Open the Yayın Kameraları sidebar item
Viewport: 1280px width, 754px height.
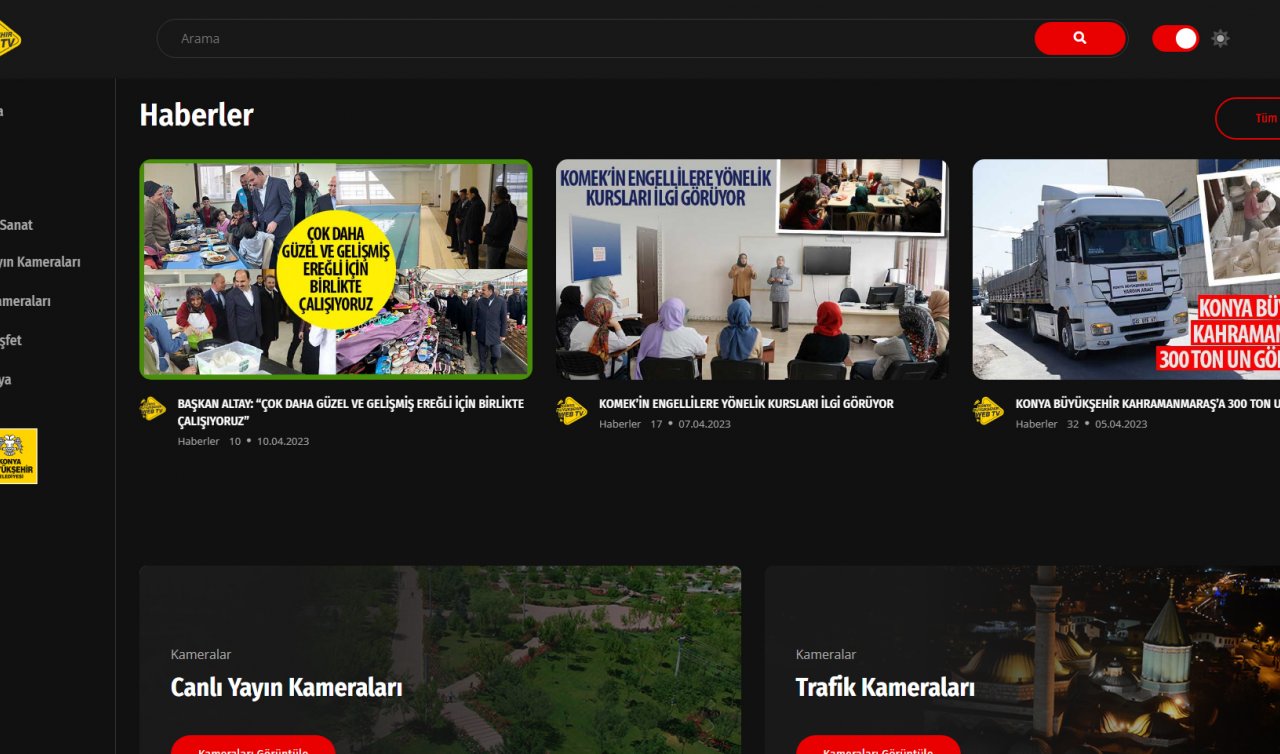coord(41,262)
